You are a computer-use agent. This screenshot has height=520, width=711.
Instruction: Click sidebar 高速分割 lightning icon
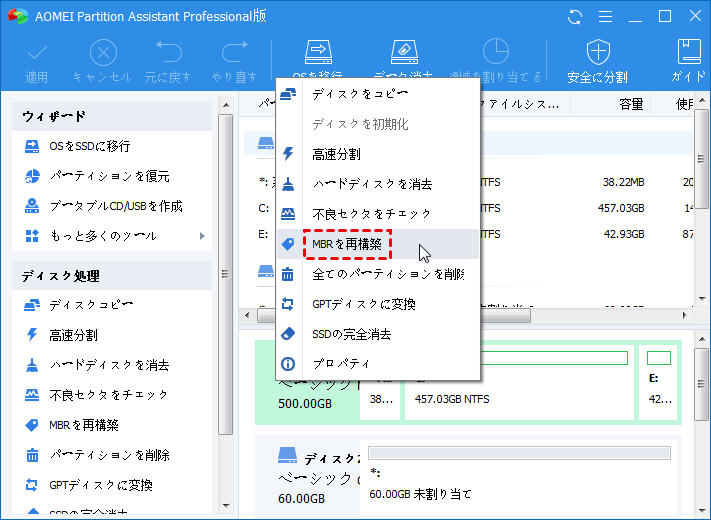pyautogui.click(x=32, y=335)
